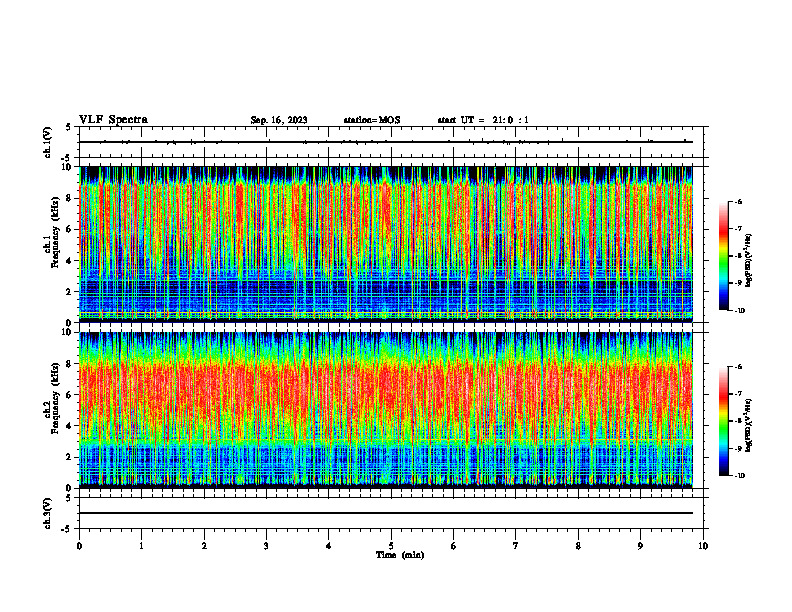Click the ch.1 spectrogram panel
Image resolution: width=792 pixels, height=612 pixels.
pos(386,244)
